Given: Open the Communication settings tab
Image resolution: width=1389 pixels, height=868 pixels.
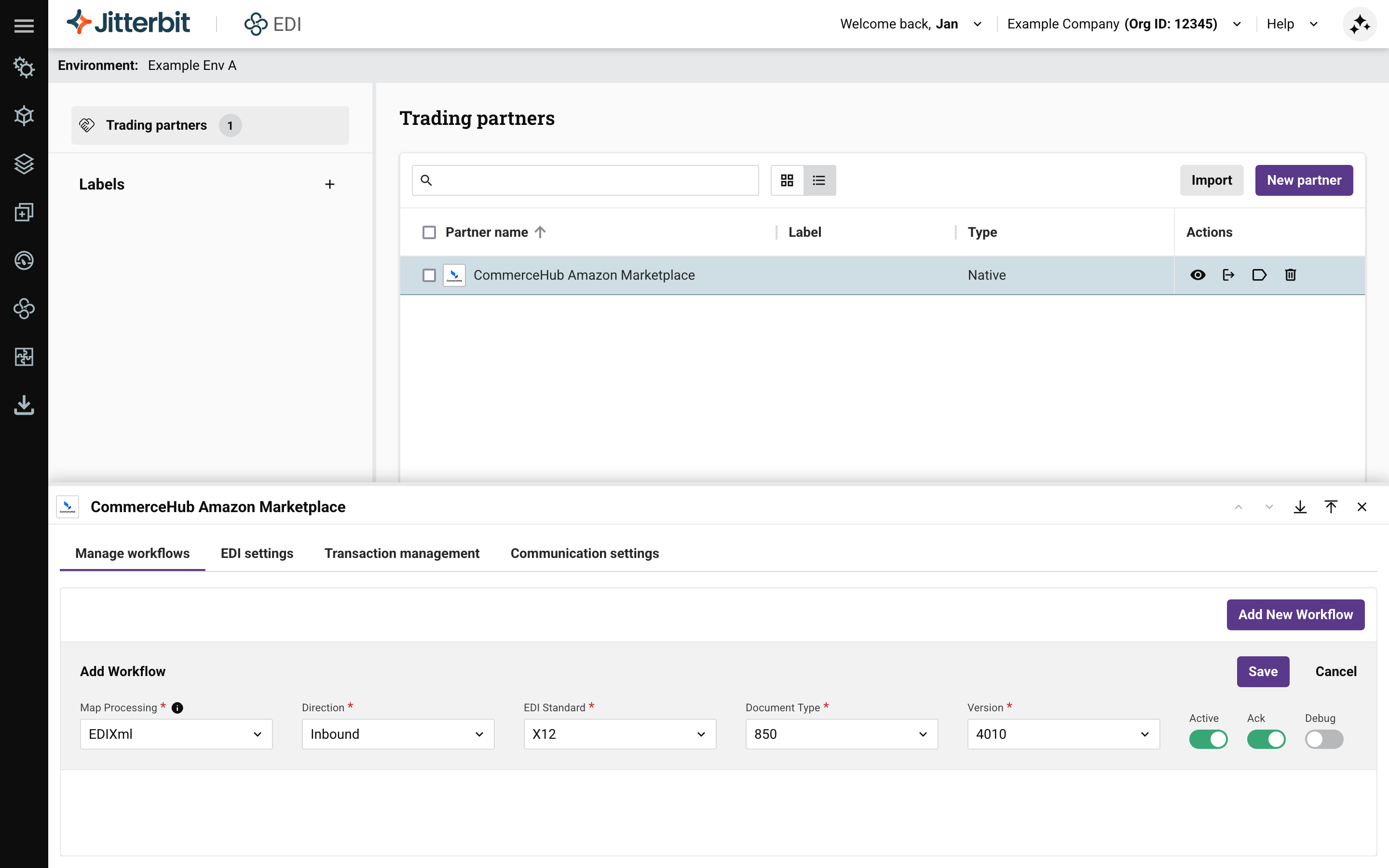Looking at the screenshot, I should click(x=585, y=553).
